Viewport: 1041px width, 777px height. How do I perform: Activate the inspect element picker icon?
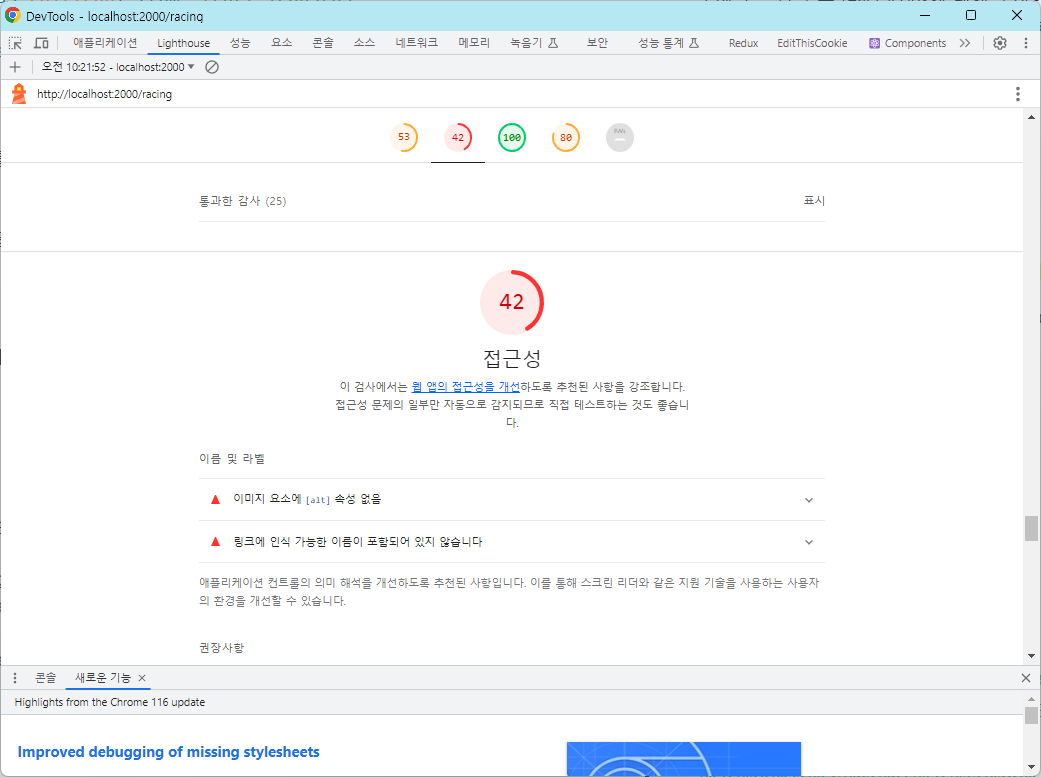(x=15, y=43)
